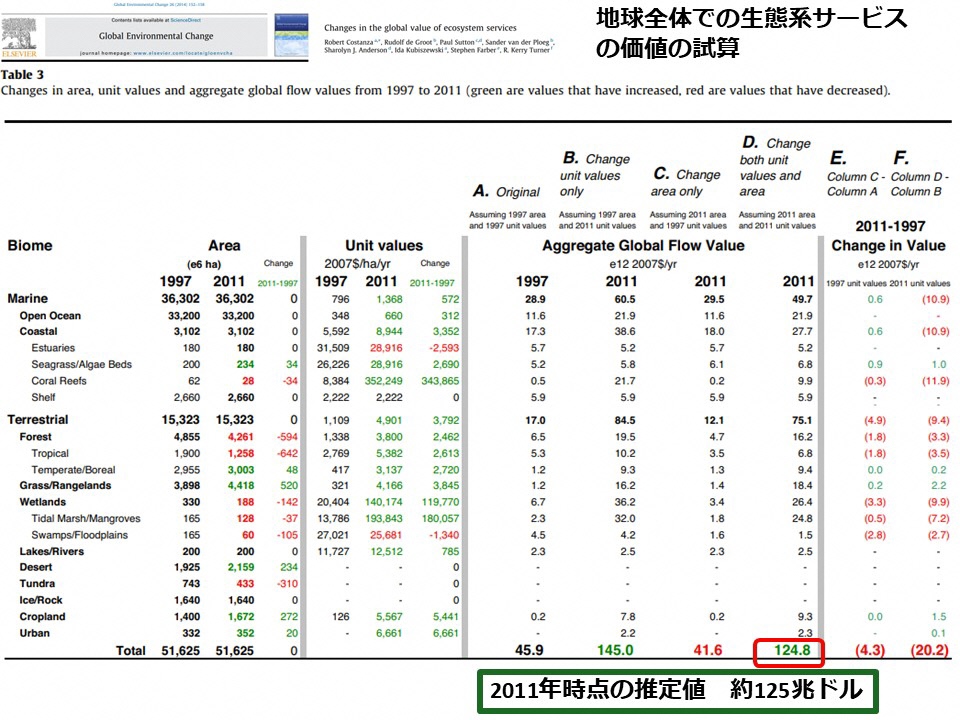Select the 'Biome' column header
Image resolution: width=960 pixels, height=720 pixels.
pos(30,246)
